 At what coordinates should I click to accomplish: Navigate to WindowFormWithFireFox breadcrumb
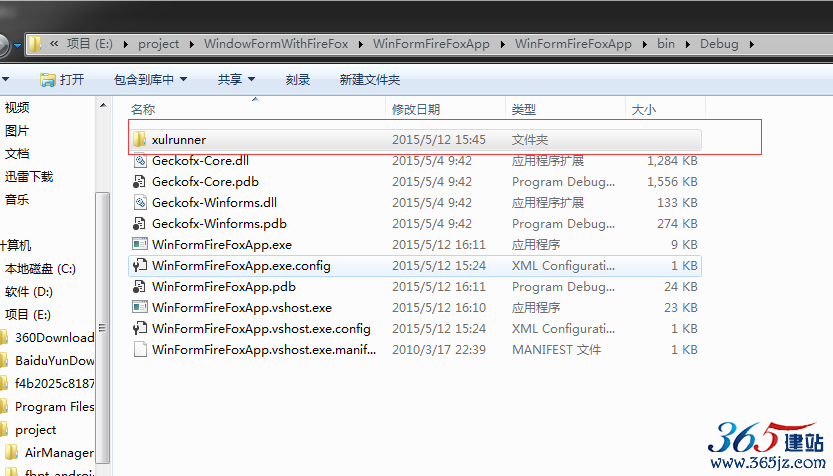click(x=276, y=44)
